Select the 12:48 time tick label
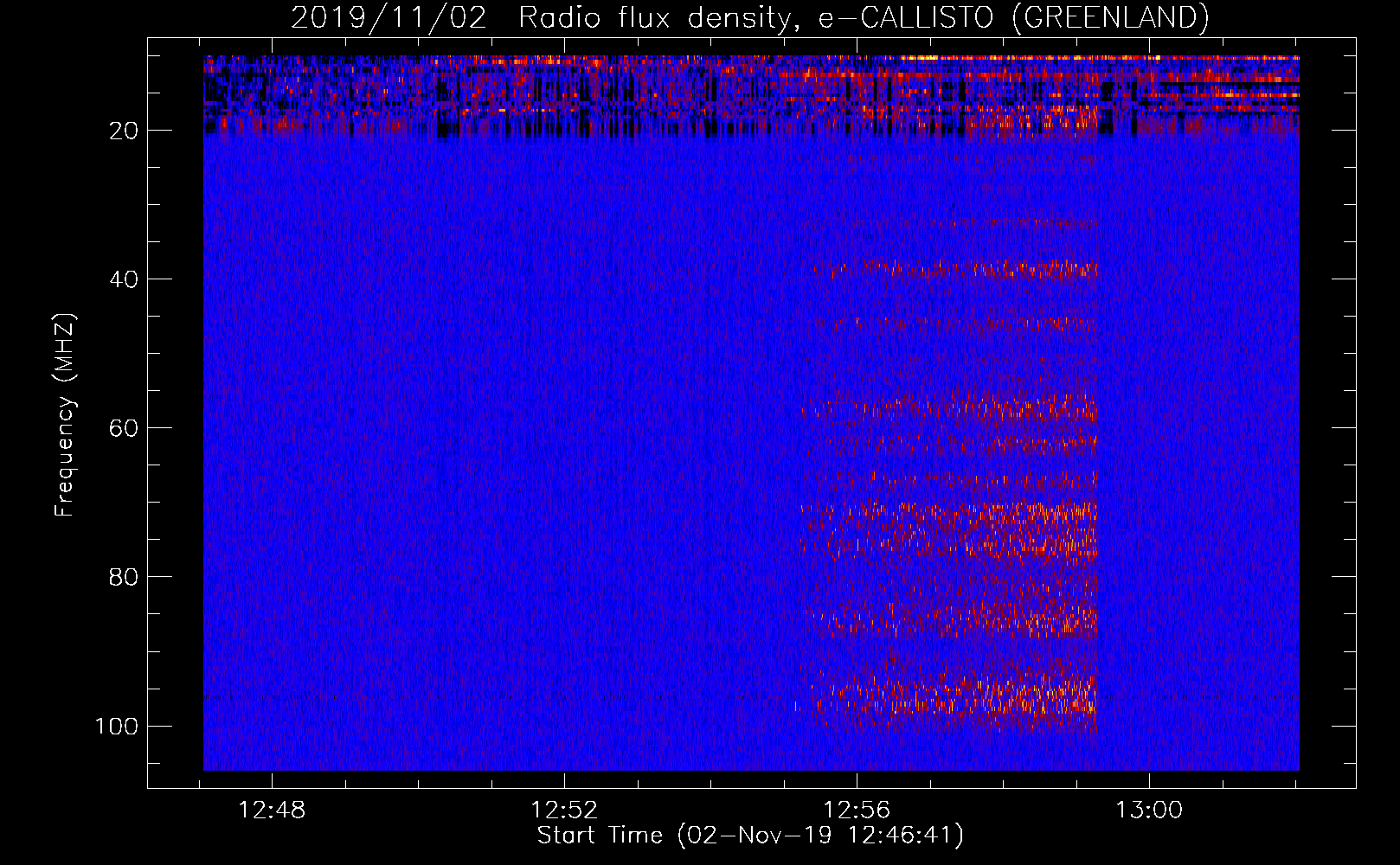Screen dimensions: 1400x865 coord(272,810)
